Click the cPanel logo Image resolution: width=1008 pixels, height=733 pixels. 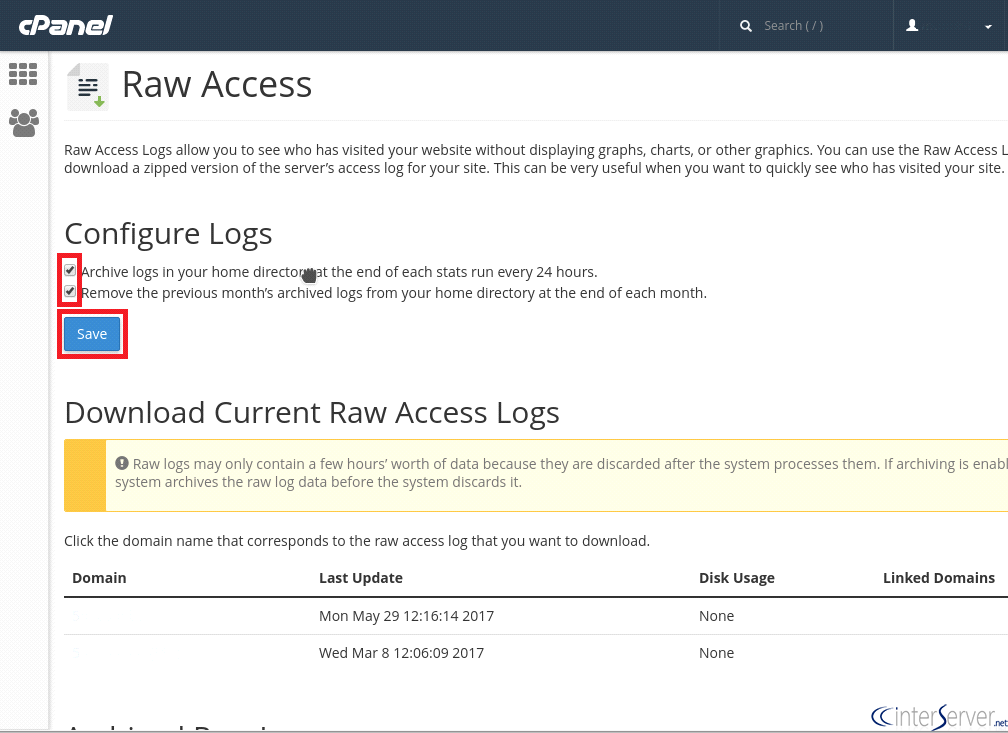tap(66, 26)
